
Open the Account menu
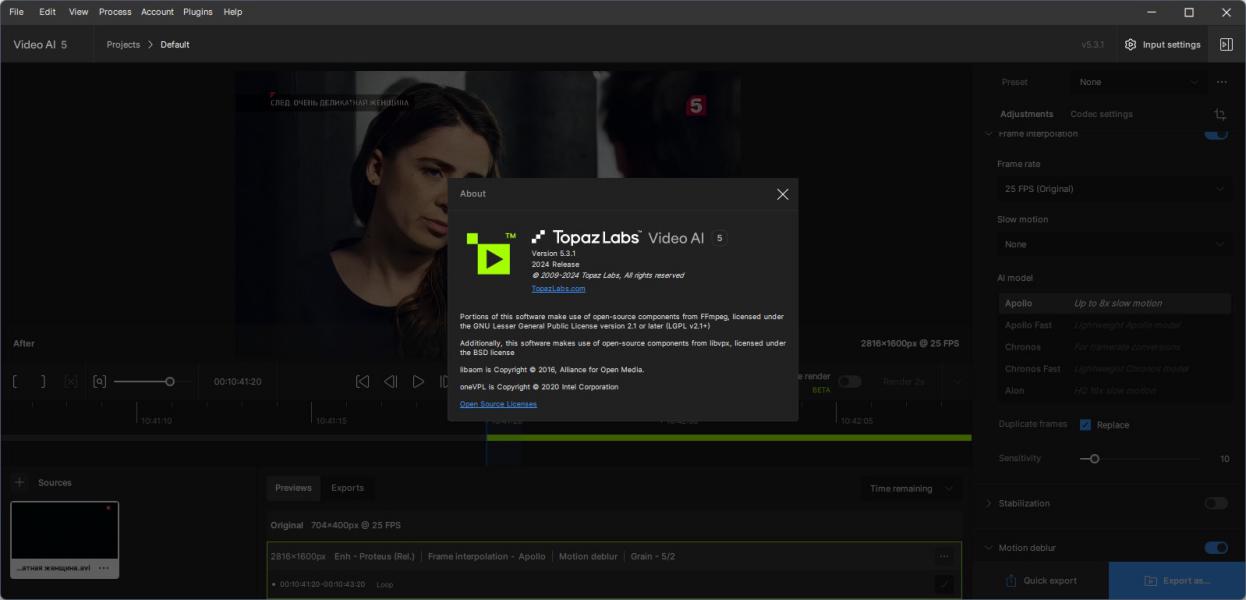click(x=157, y=12)
